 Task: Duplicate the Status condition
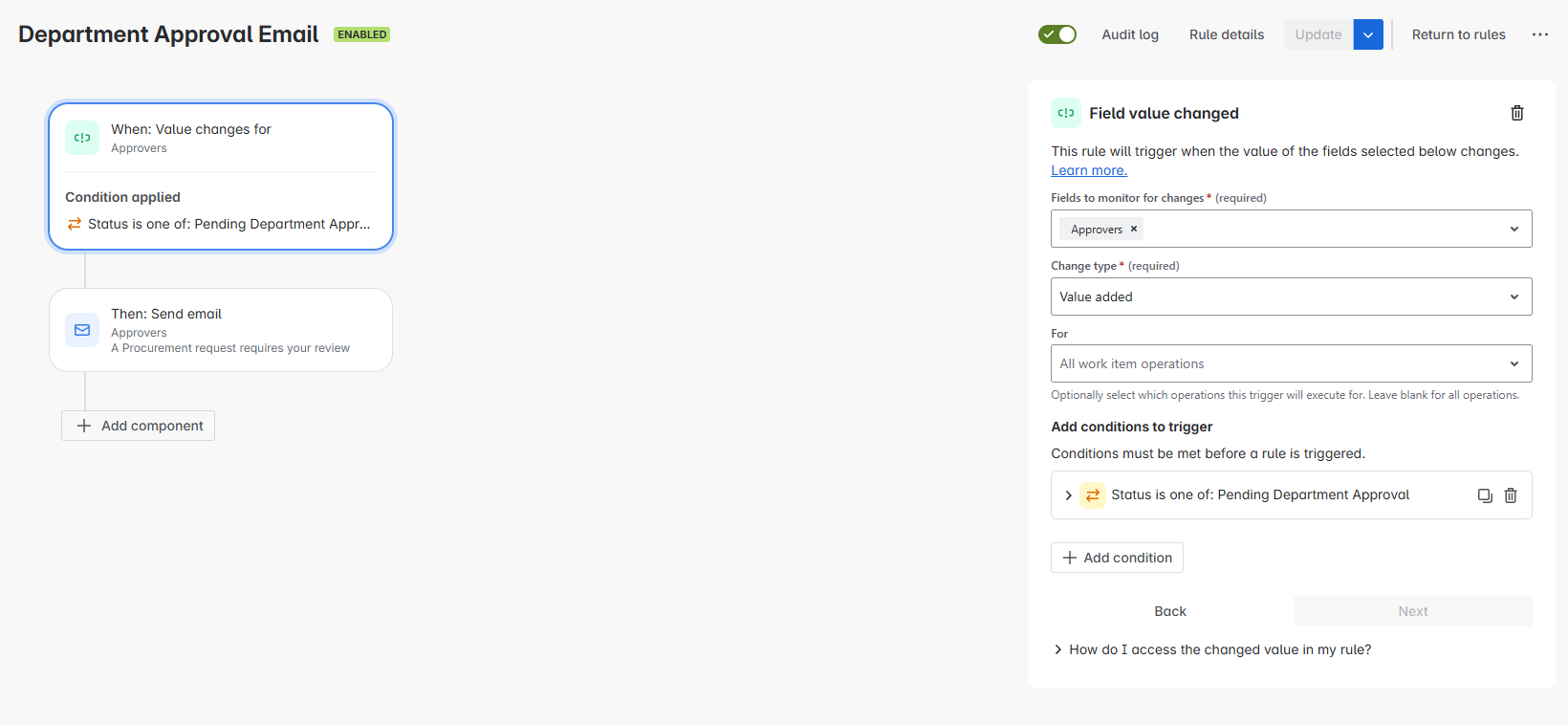coord(1484,494)
